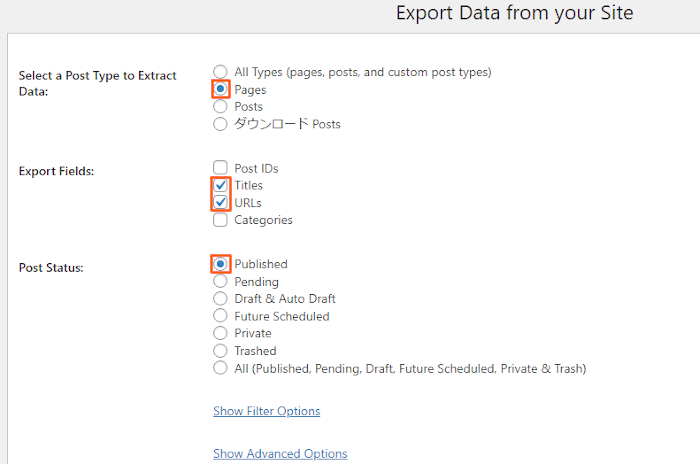
Task: Tick the Categories checkbox
Action: [x=220, y=220]
